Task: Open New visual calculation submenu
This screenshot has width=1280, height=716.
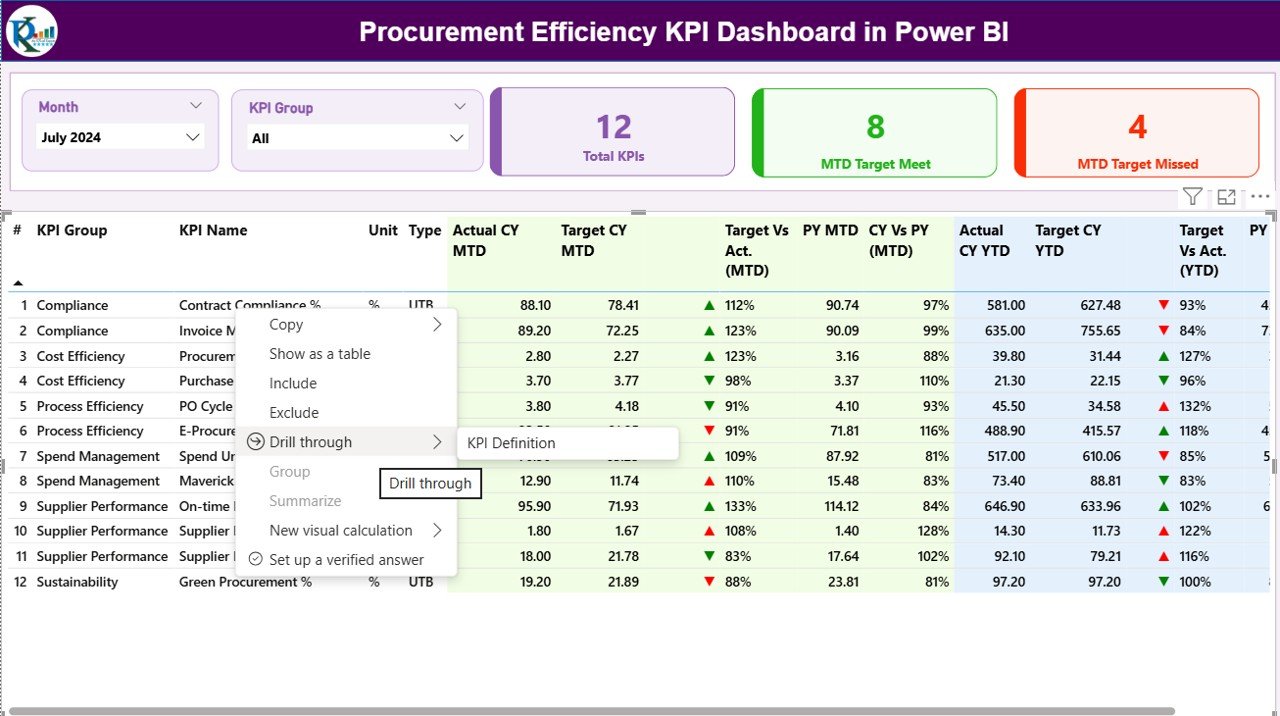Action: pos(341,531)
